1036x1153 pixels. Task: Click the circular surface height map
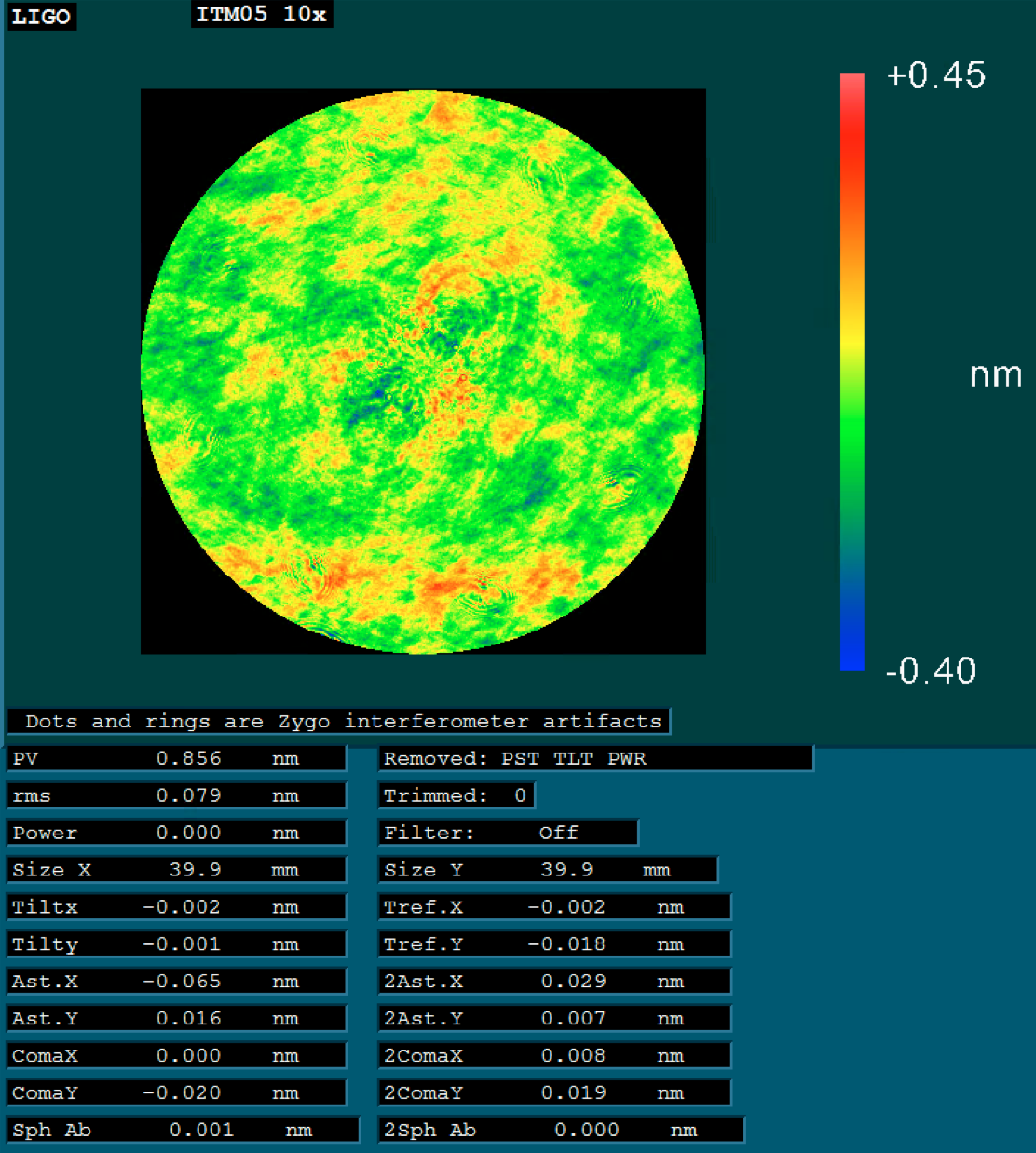pyautogui.click(x=422, y=373)
